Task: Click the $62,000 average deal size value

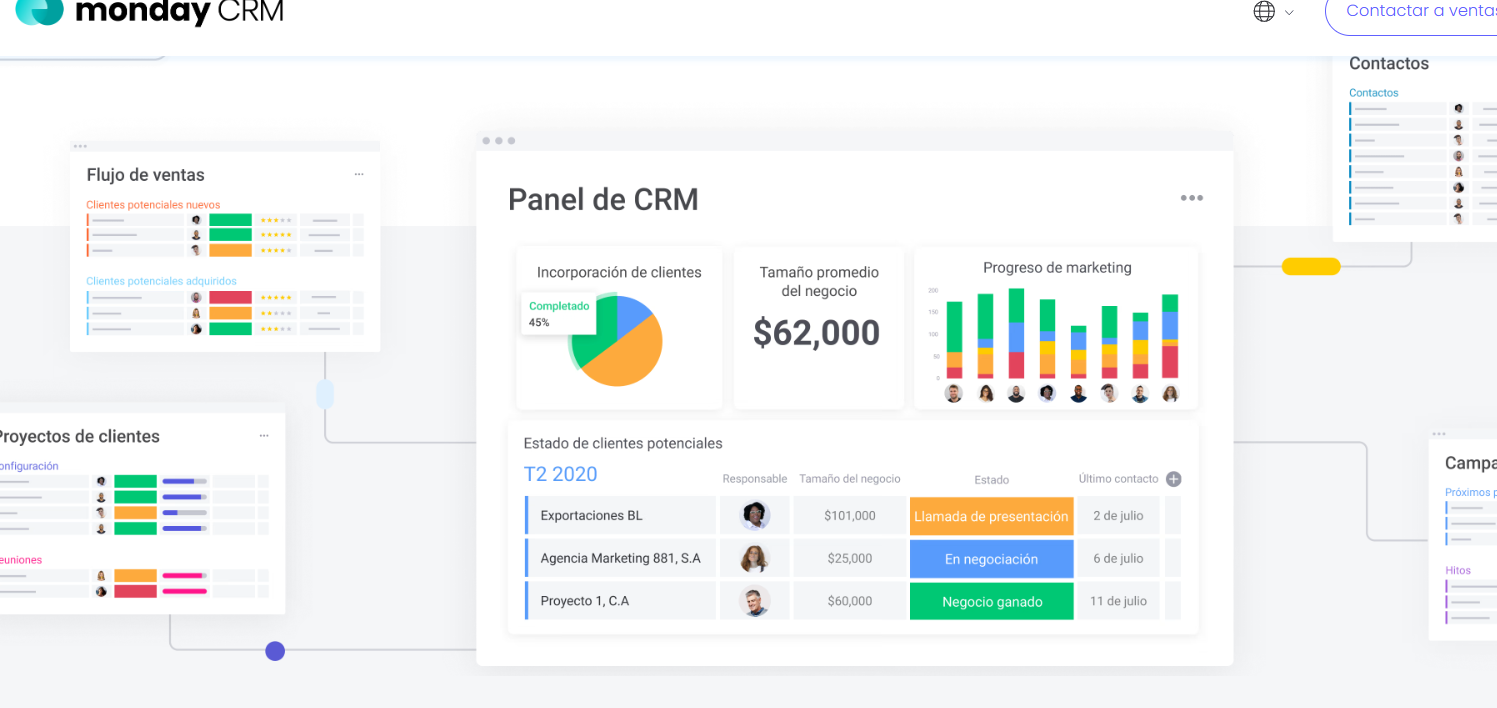Action: tap(817, 333)
